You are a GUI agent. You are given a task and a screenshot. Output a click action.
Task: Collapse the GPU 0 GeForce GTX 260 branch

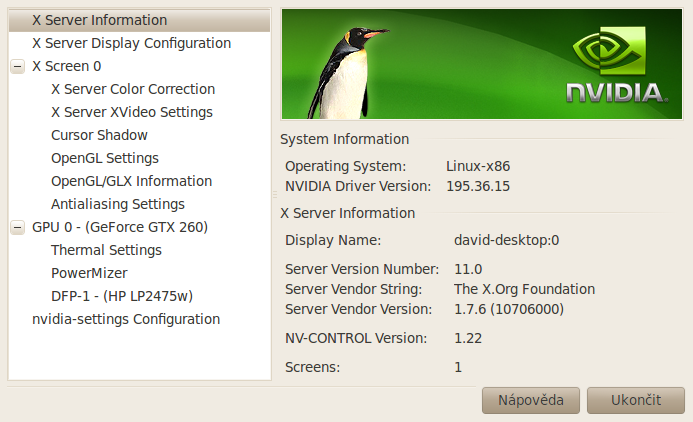(x=18, y=227)
